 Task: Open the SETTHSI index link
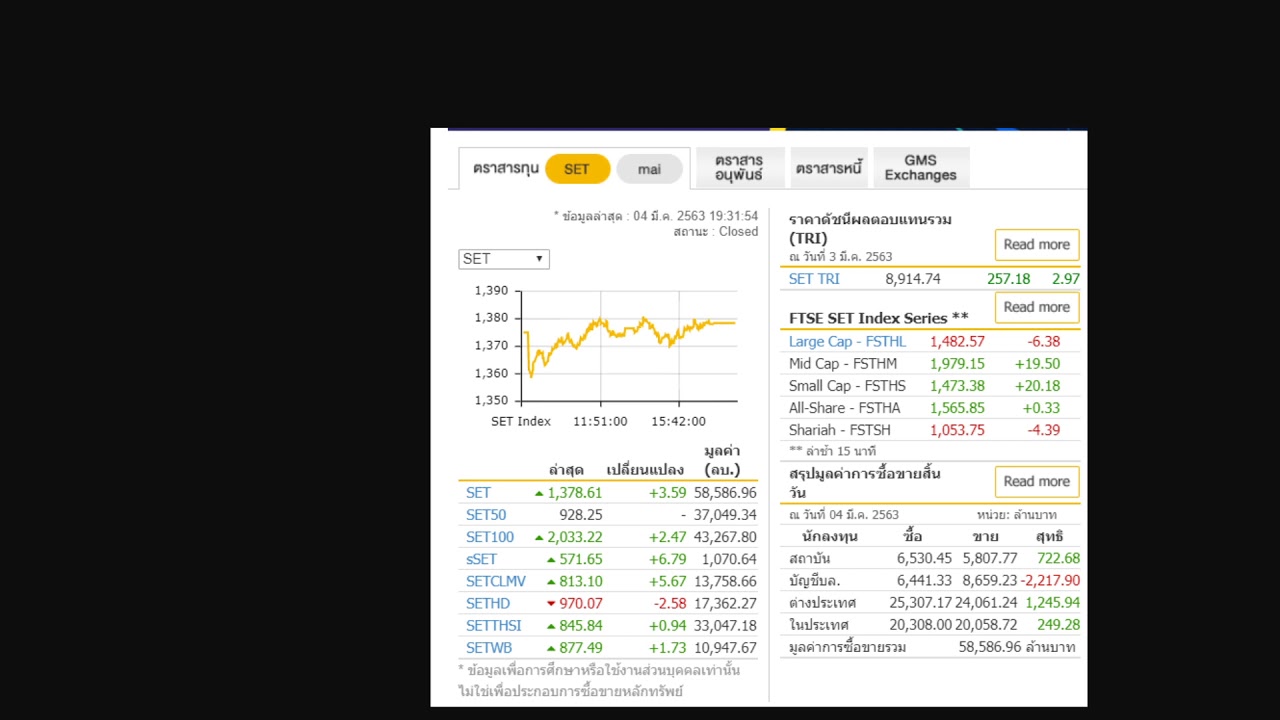494,625
